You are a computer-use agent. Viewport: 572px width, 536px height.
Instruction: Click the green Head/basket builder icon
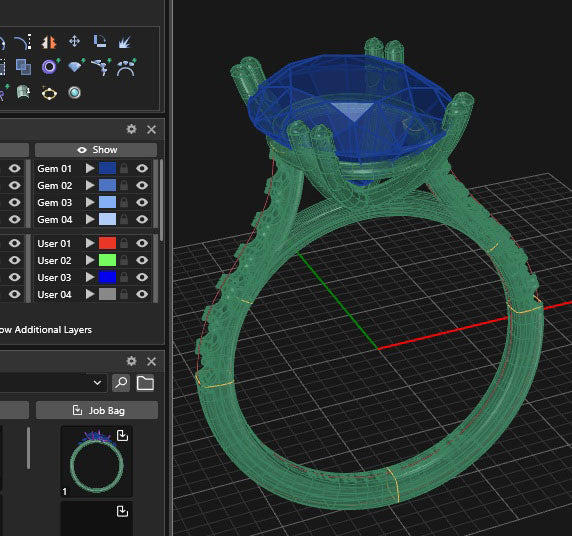click(23, 92)
